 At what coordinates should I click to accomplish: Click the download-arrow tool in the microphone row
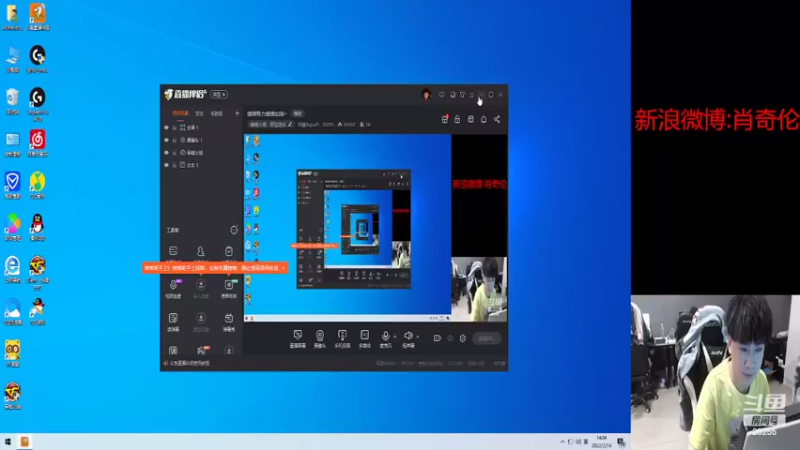click(201, 288)
